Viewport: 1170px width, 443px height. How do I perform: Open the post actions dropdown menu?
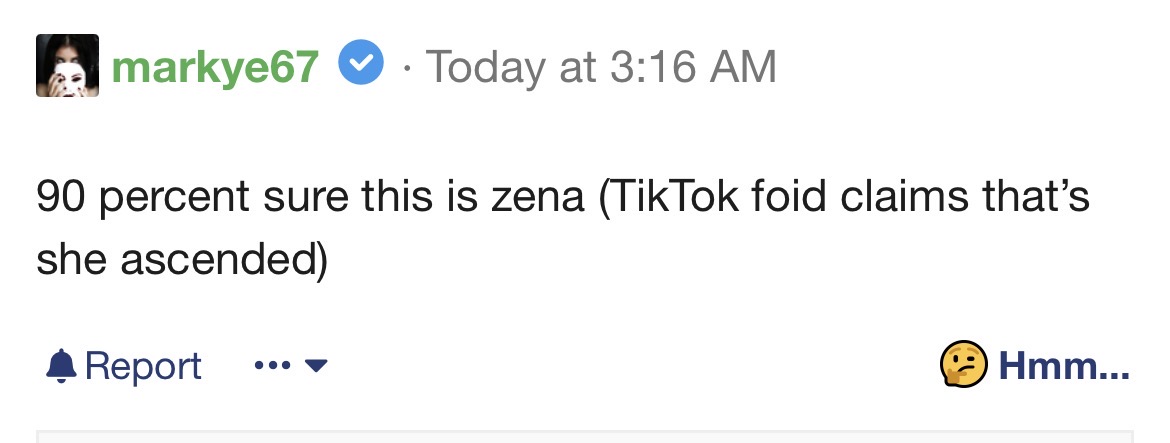pos(291,365)
